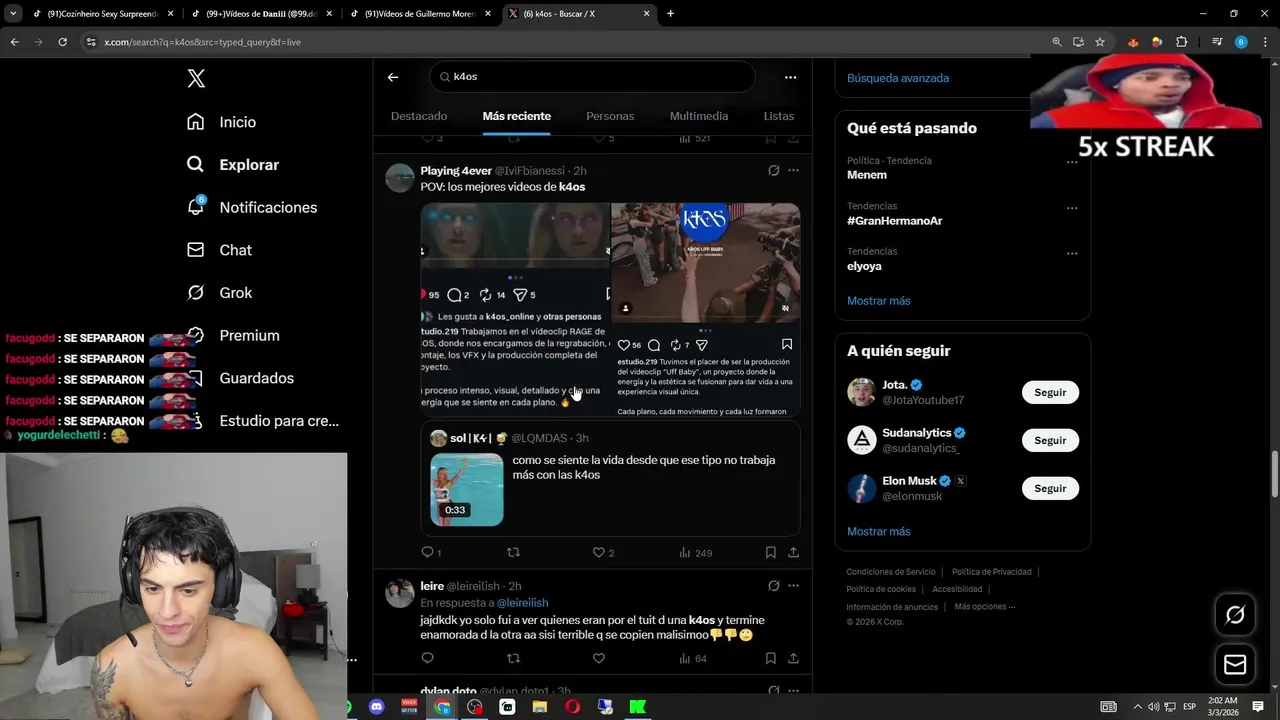Bookmark the Playing 4ever post
Screen dimensions: 1280x720
pos(770,552)
